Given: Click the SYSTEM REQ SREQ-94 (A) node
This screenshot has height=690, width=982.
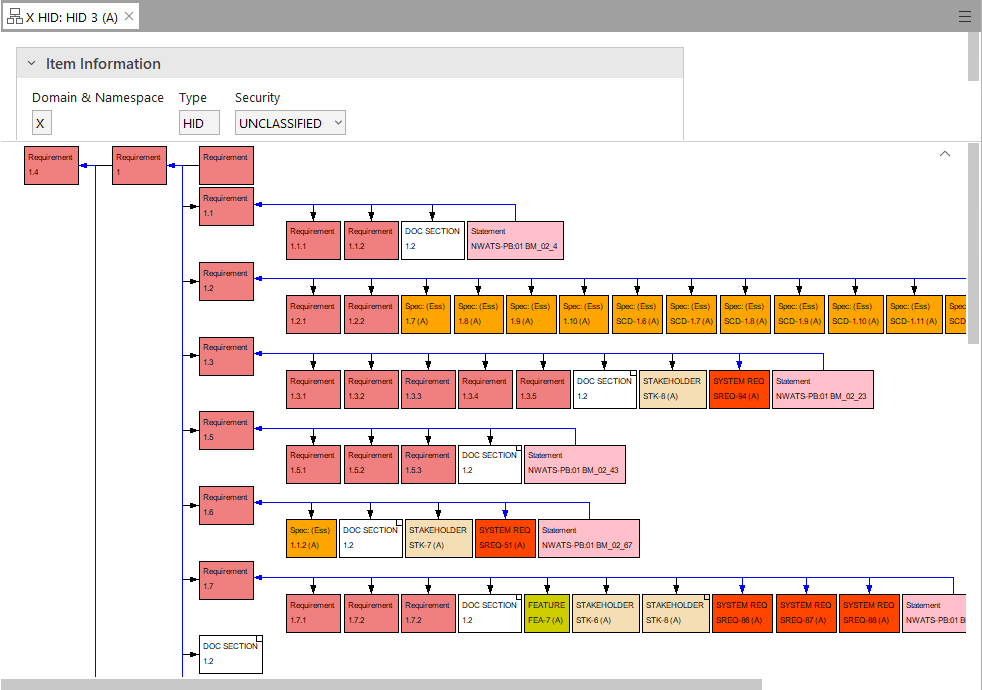Looking at the screenshot, I should point(739,389).
